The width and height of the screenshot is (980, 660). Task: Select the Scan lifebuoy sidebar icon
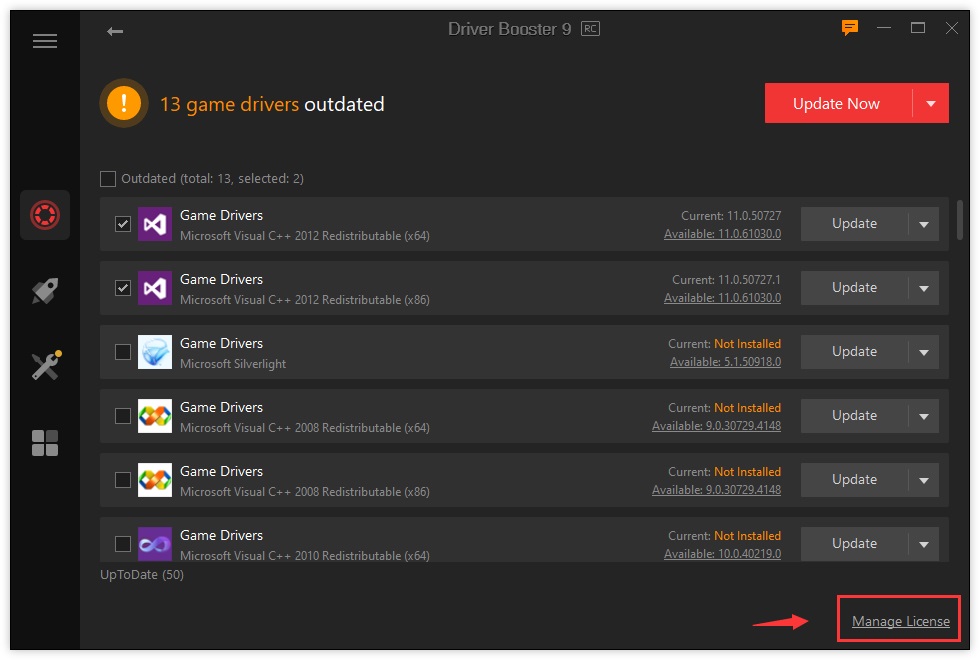(x=45, y=215)
